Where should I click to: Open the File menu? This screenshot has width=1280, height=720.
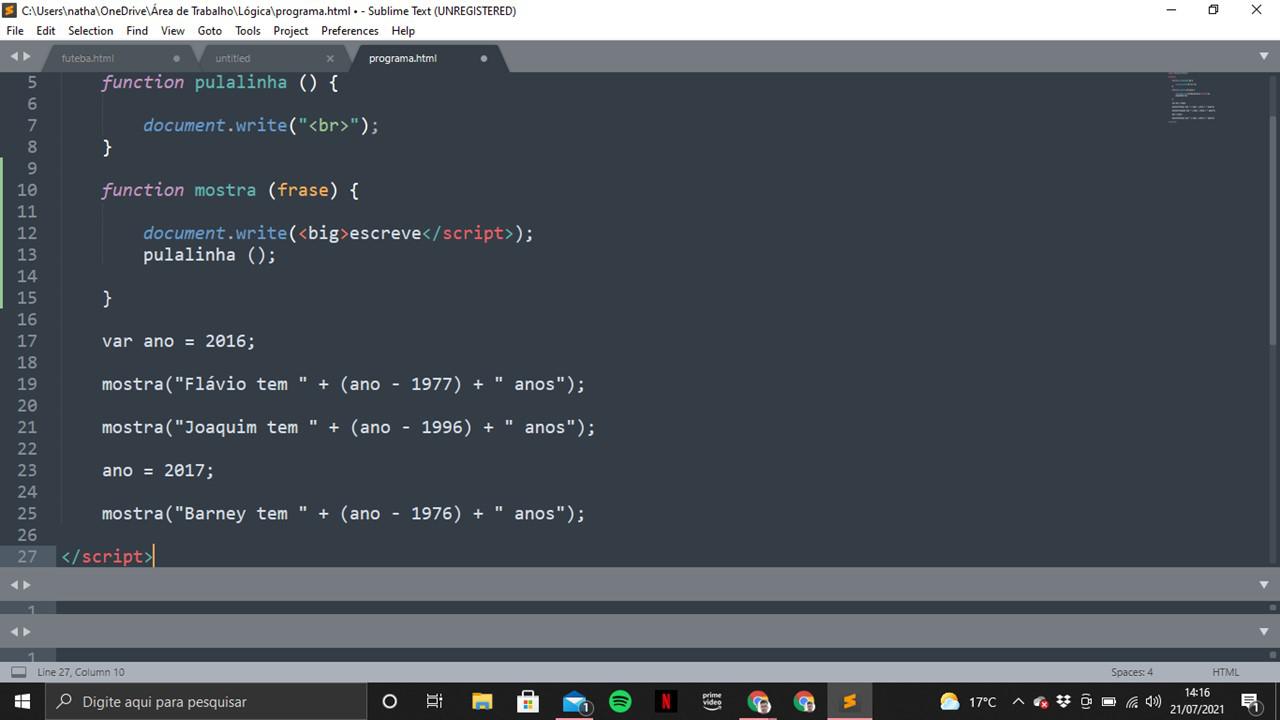[15, 31]
